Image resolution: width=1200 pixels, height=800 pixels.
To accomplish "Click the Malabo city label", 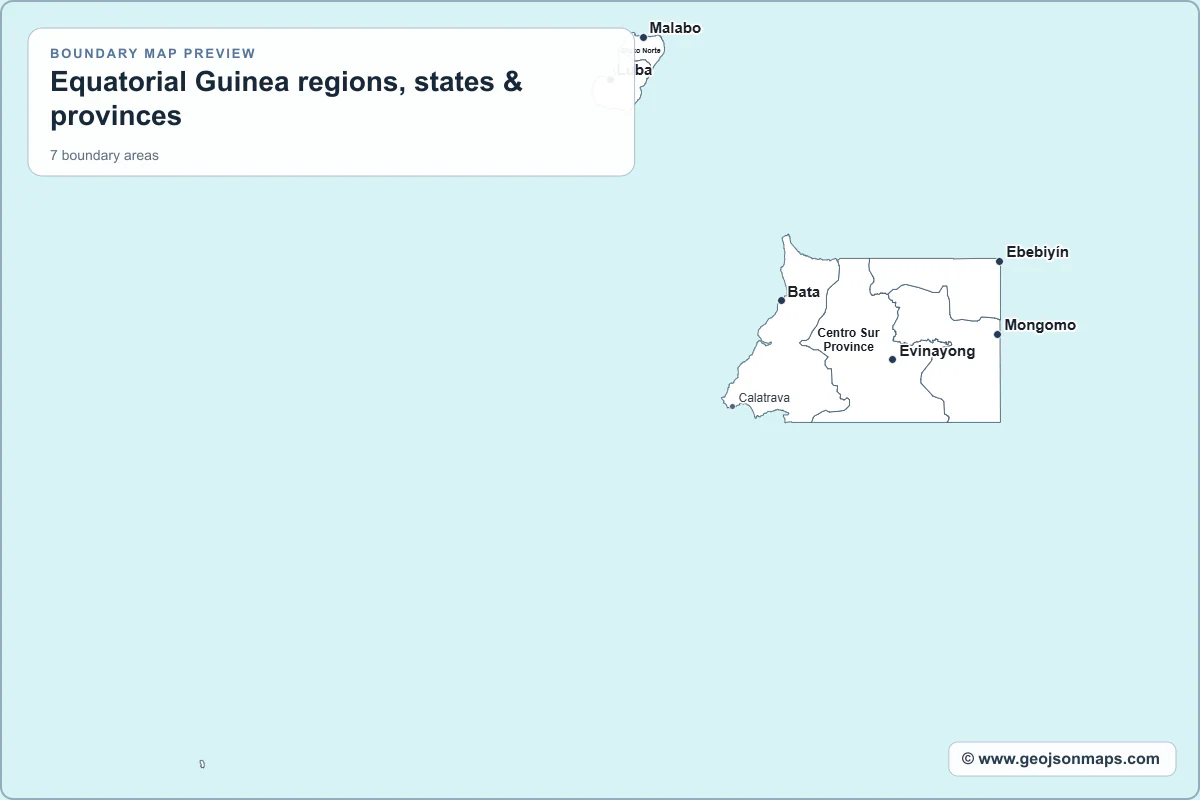I will (x=675, y=28).
